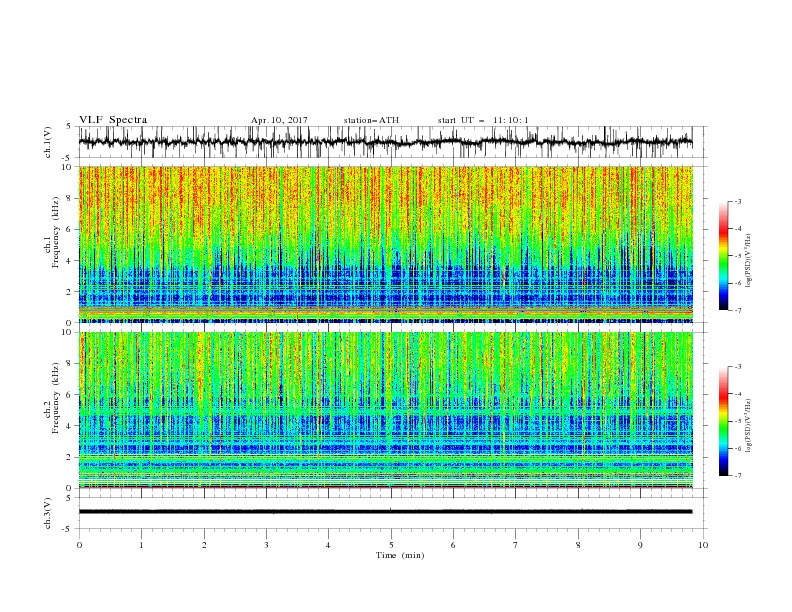Click the time axis tick label "6"
792x612 pixels.
coord(454,545)
